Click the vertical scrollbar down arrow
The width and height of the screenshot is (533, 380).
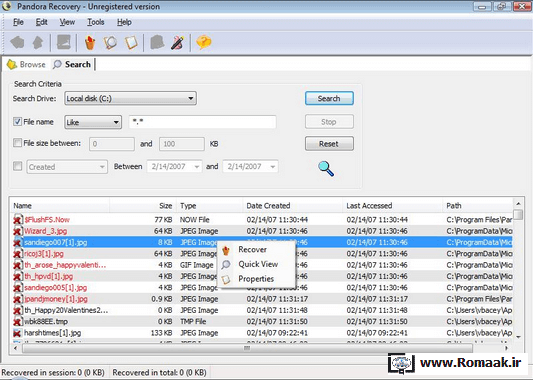518,337
